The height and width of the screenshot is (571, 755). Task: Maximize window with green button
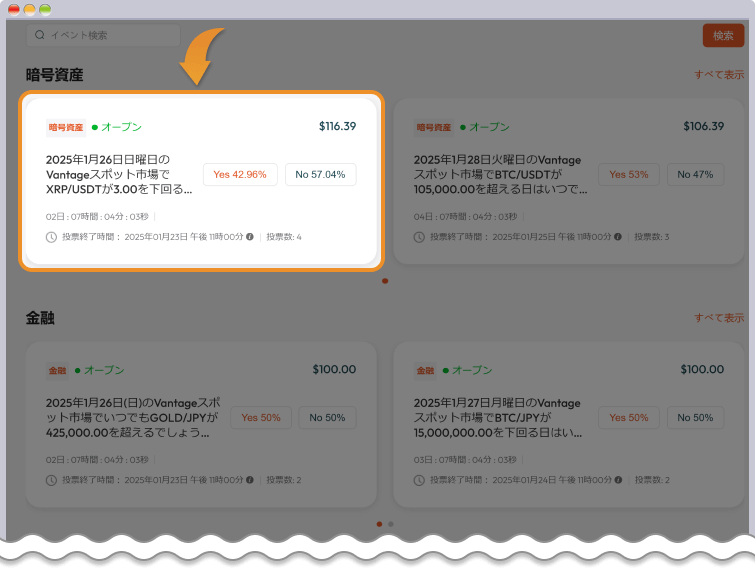coord(45,9)
